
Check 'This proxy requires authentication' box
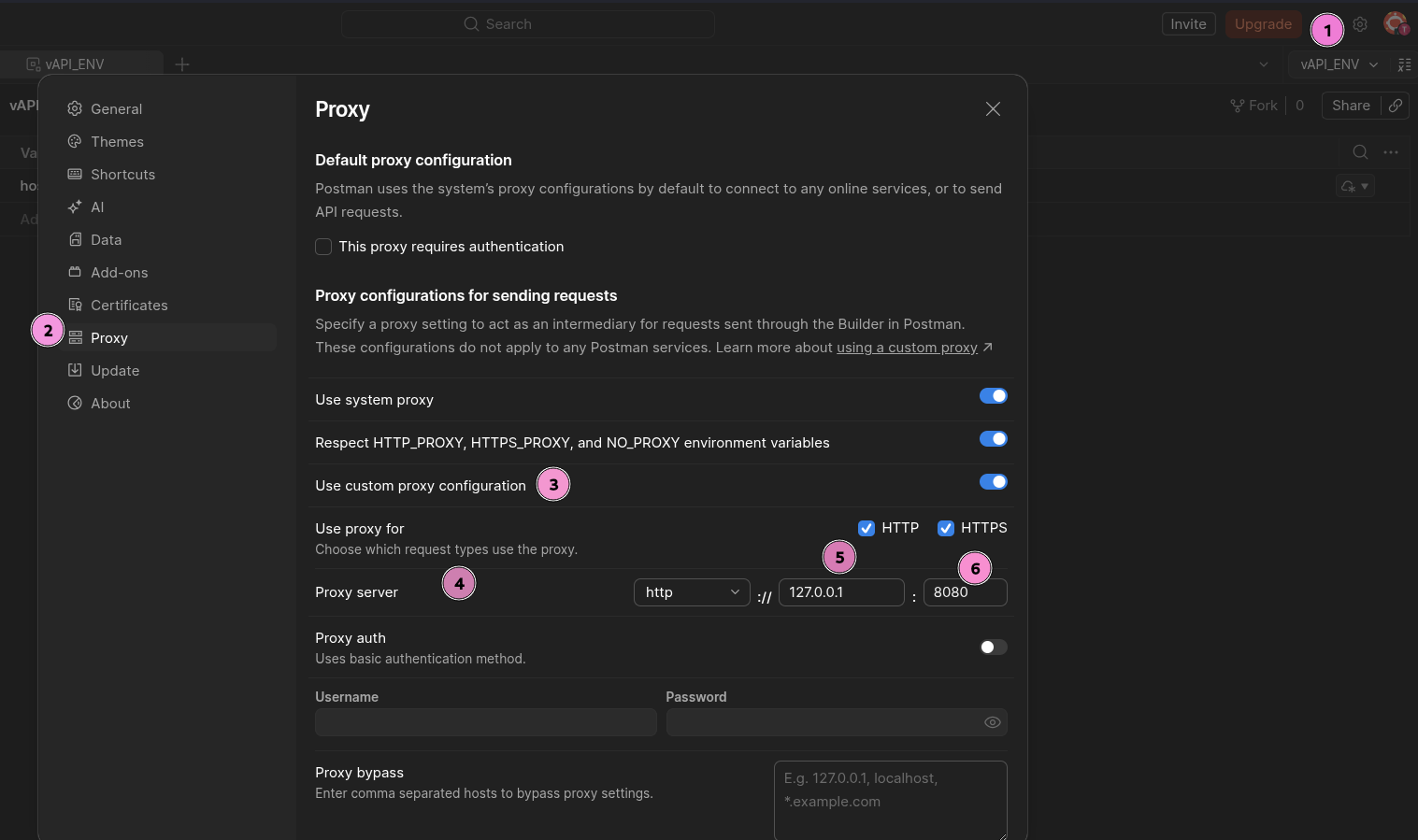pos(323,247)
